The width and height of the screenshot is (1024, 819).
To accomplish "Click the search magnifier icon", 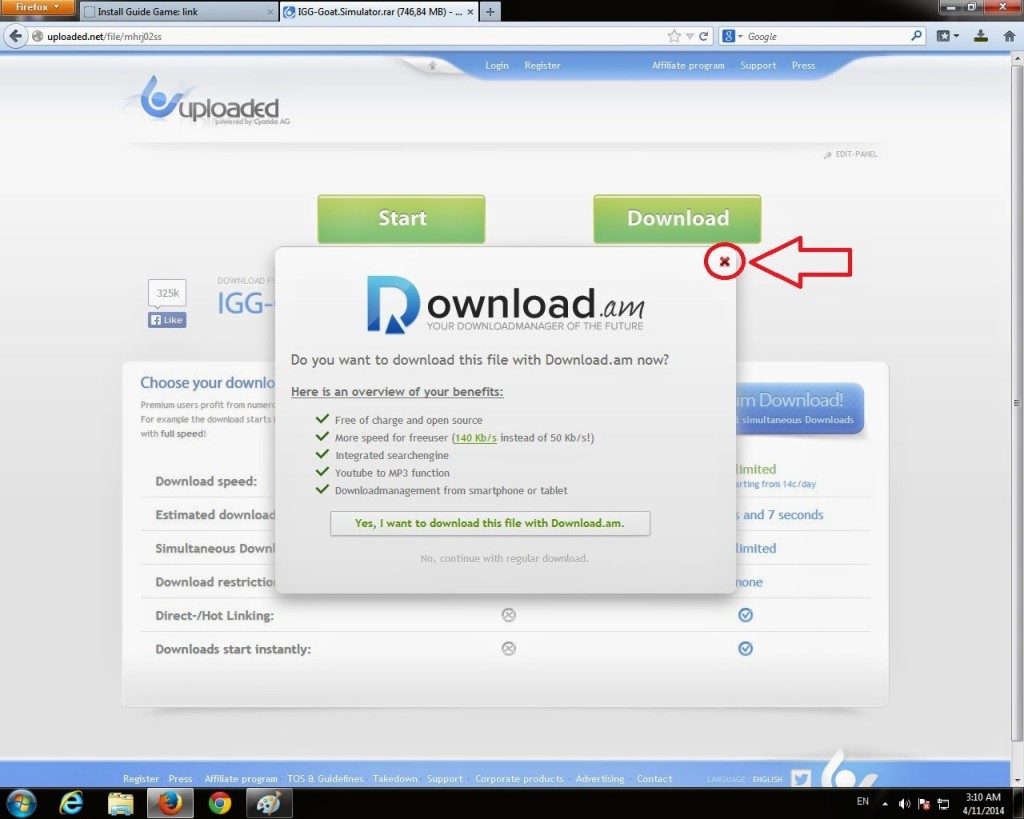I will [916, 36].
